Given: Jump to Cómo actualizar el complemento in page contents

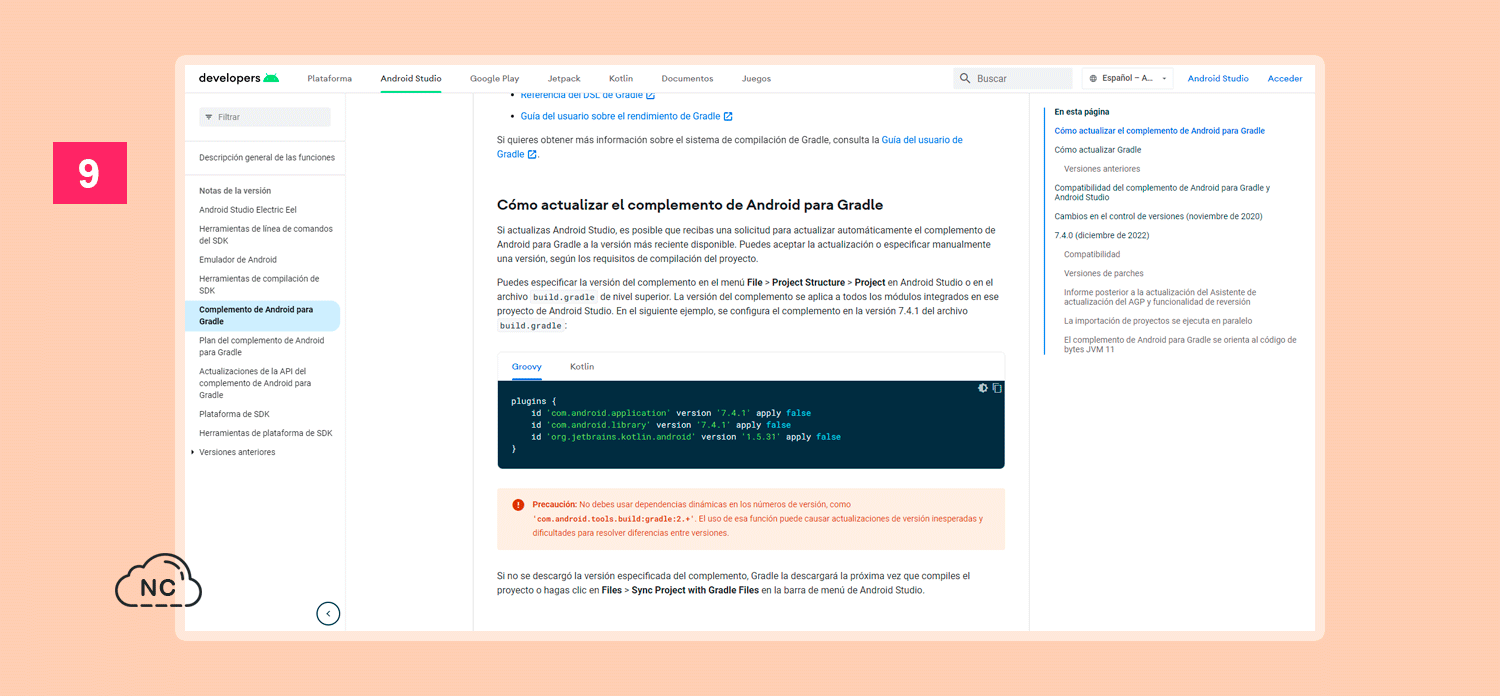Looking at the screenshot, I should [1160, 131].
